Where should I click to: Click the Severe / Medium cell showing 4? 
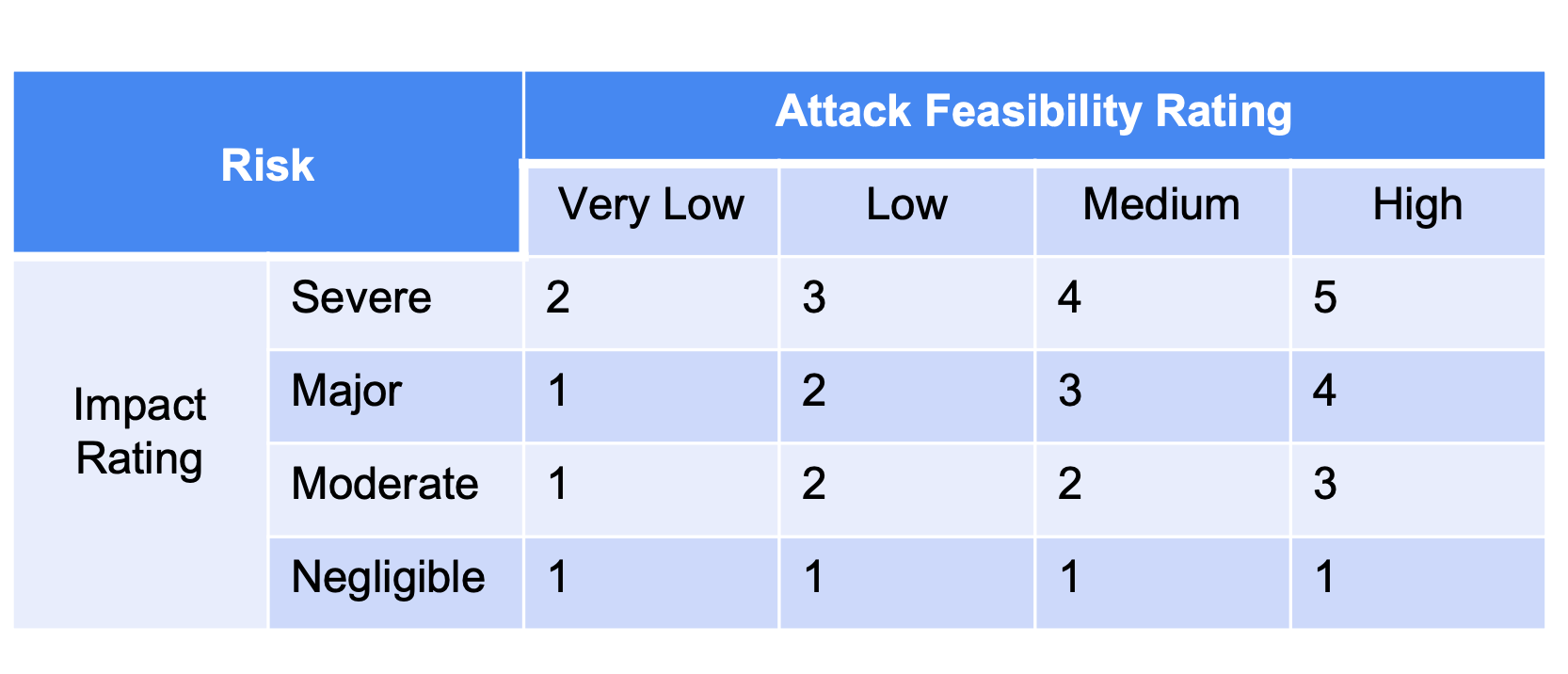click(1162, 303)
